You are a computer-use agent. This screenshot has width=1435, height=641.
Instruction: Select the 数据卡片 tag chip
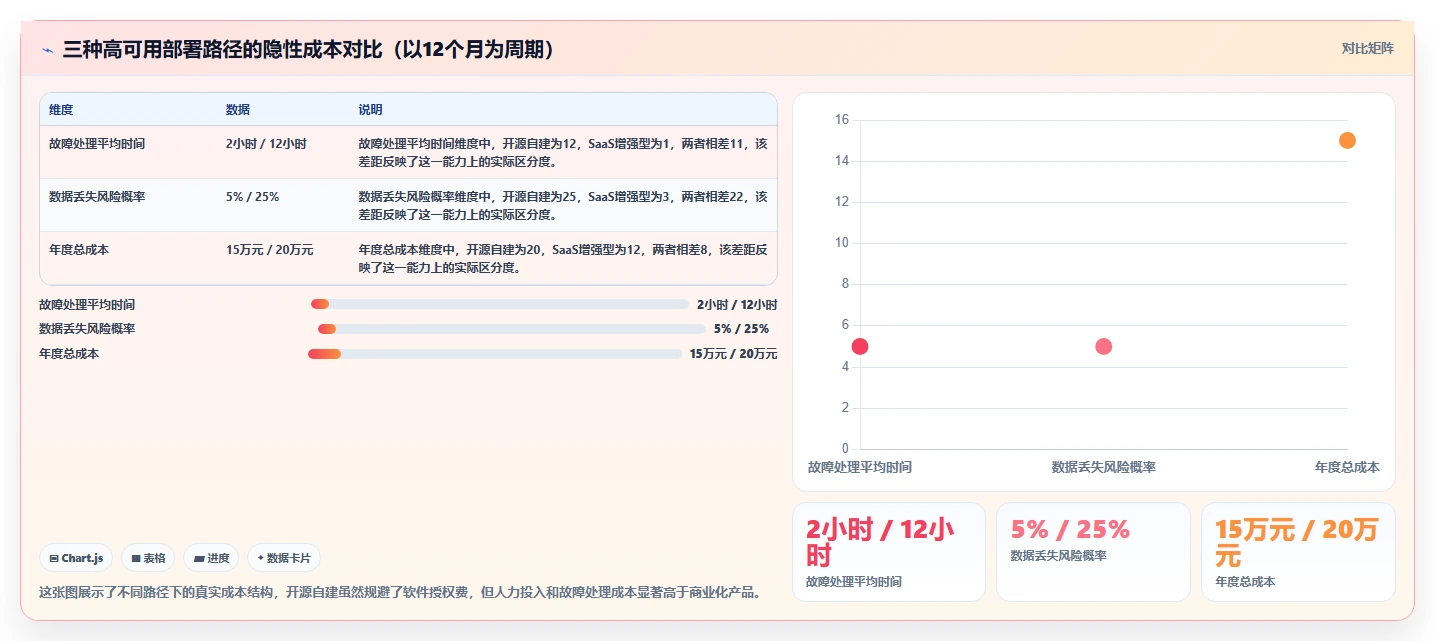point(284,558)
